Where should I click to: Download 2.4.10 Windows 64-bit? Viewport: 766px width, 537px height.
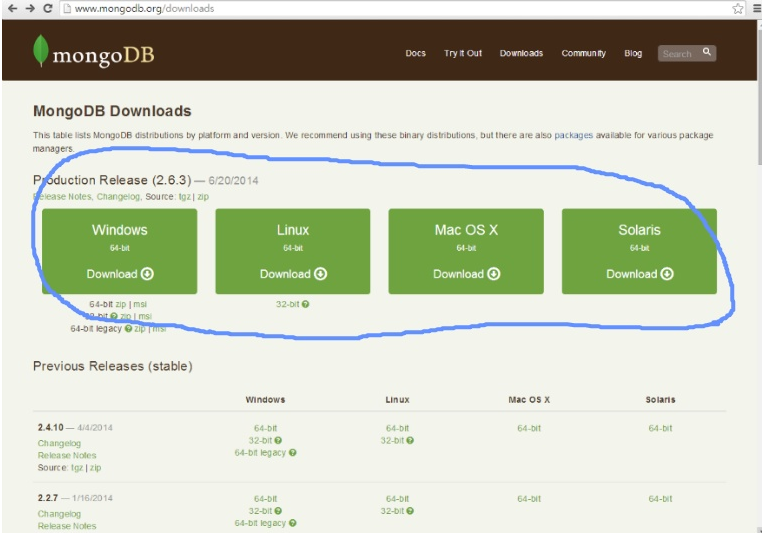pos(265,428)
